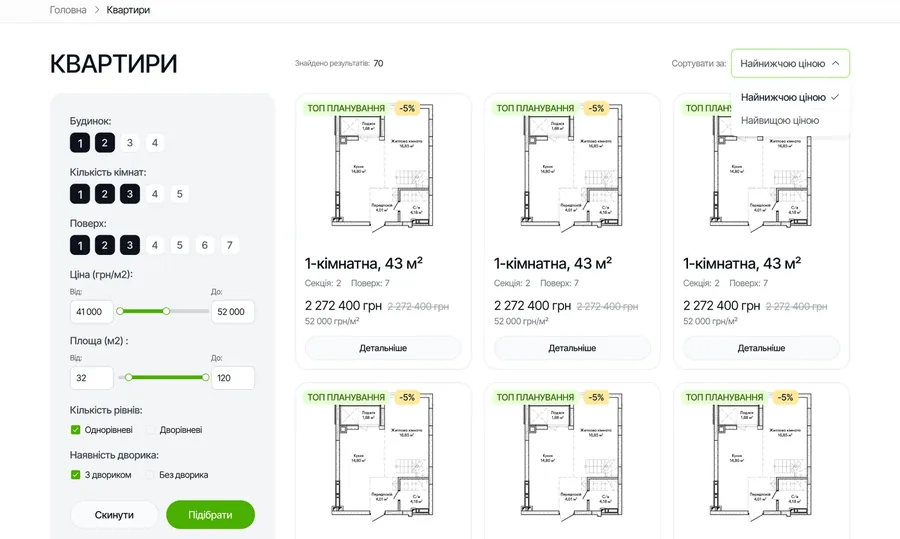Go to Головна breadcrumb link

(x=68, y=10)
